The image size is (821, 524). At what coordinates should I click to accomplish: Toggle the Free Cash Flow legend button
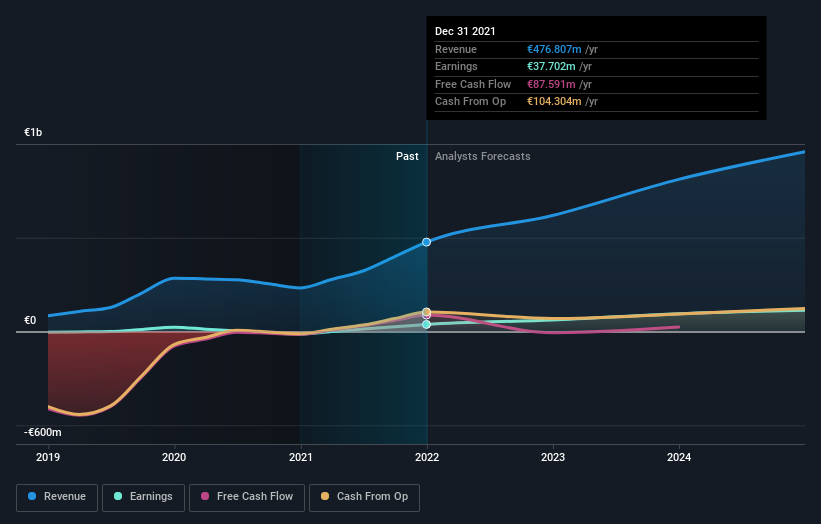[x=247, y=497]
